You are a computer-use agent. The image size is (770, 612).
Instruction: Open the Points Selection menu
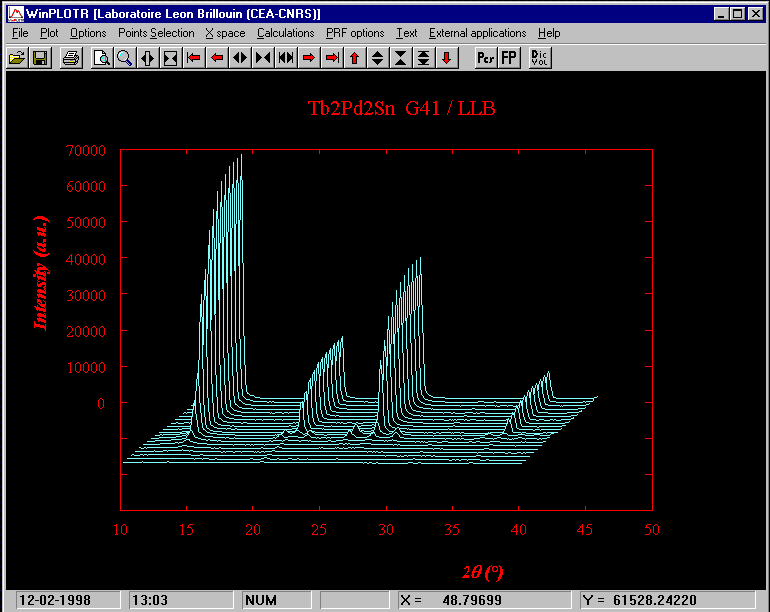click(x=156, y=33)
